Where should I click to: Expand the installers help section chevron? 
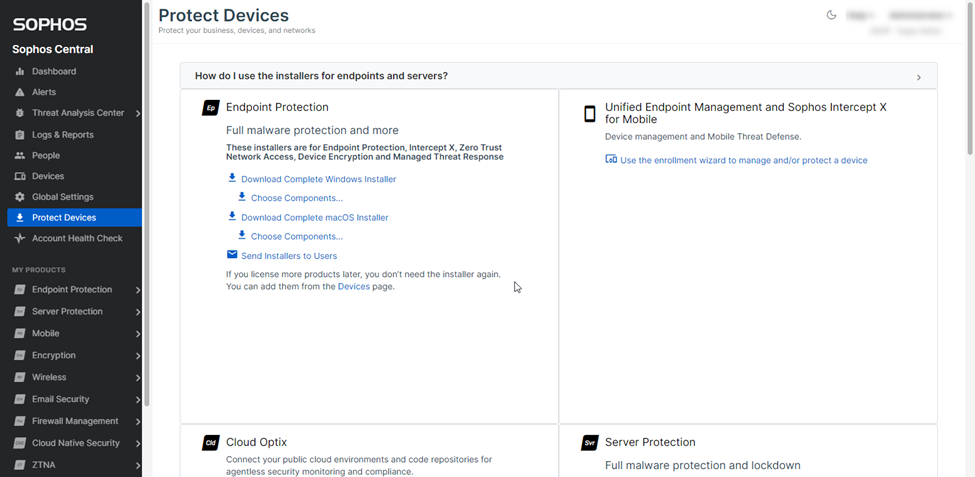918,78
